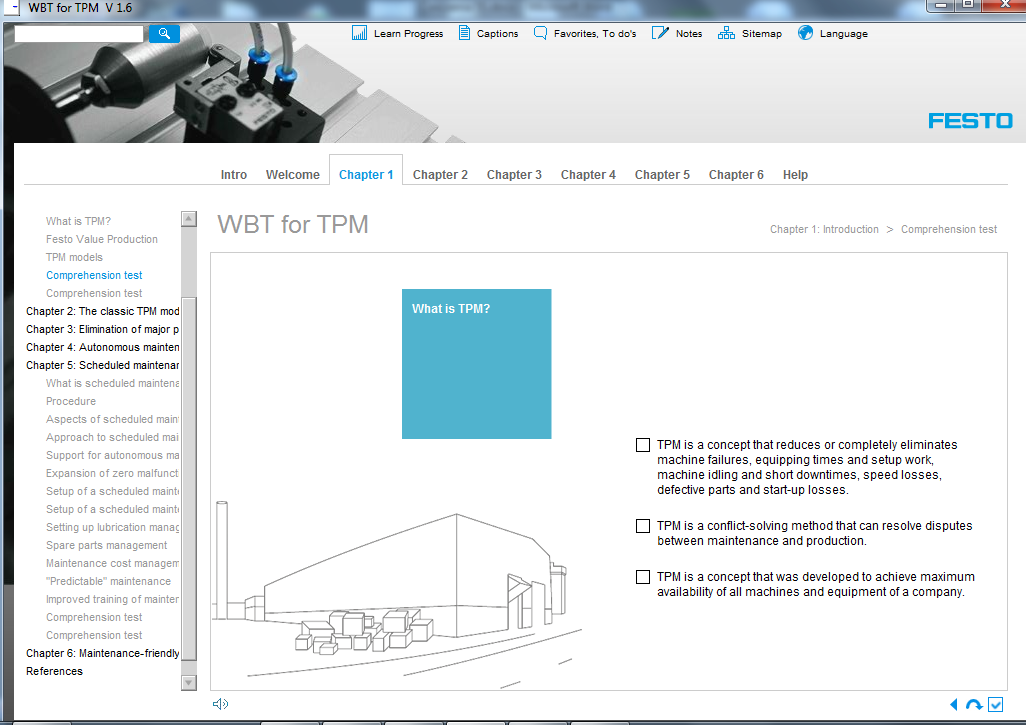Click the Sitemap hierarchy icon
This screenshot has width=1026, height=725.
point(726,33)
